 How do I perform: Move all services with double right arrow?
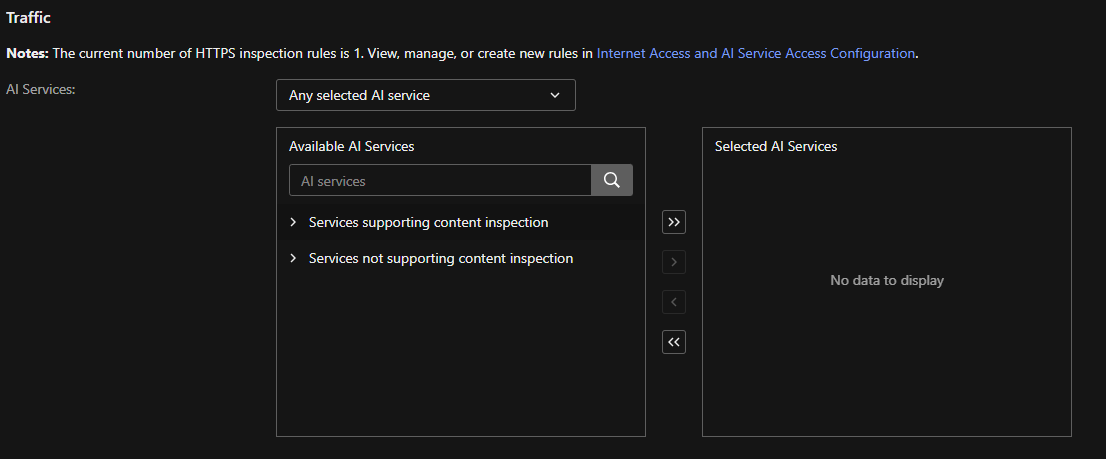(674, 222)
